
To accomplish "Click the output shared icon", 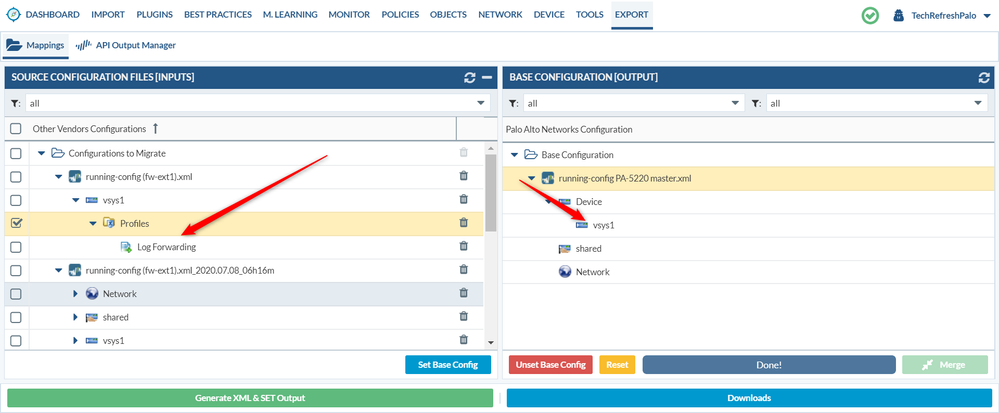I will [x=564, y=249].
